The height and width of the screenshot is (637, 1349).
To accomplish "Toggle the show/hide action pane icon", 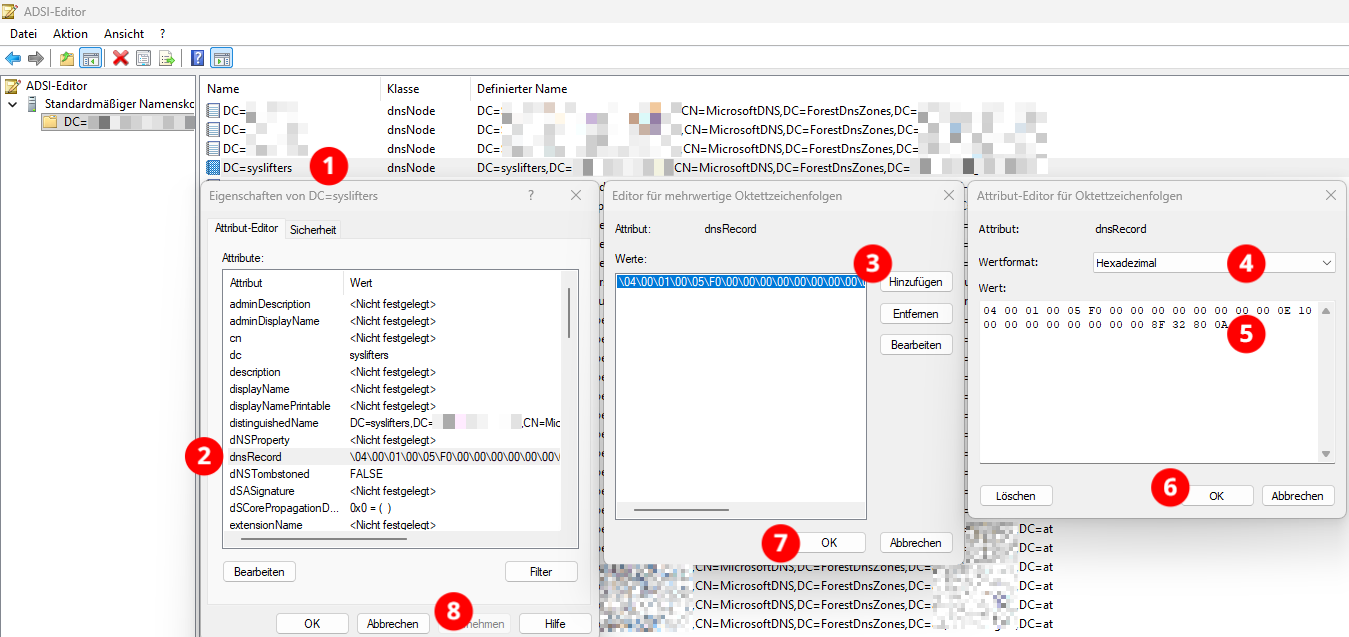I will click(x=222, y=58).
